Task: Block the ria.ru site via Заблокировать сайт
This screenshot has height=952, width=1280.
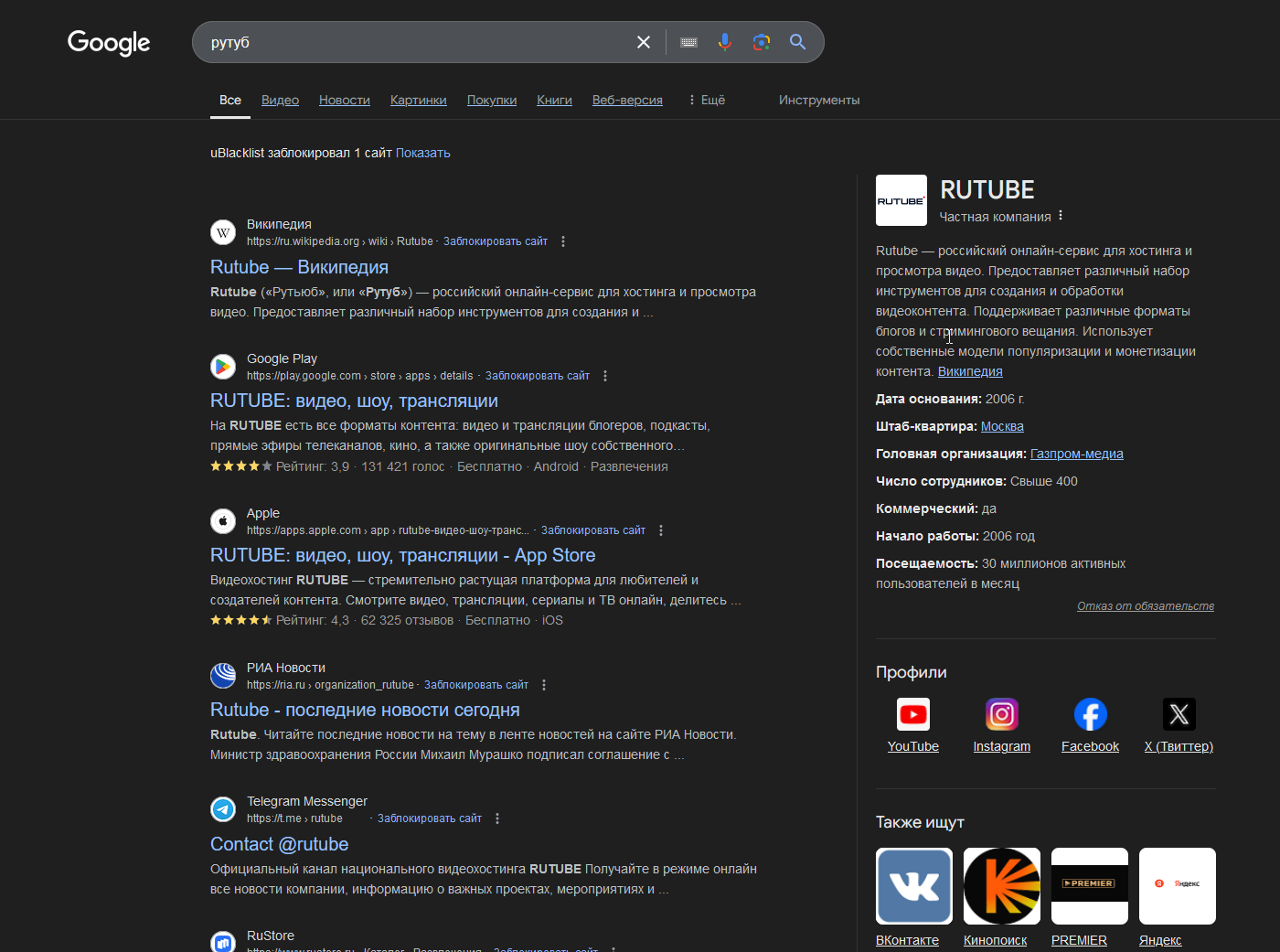Action: coord(476,685)
